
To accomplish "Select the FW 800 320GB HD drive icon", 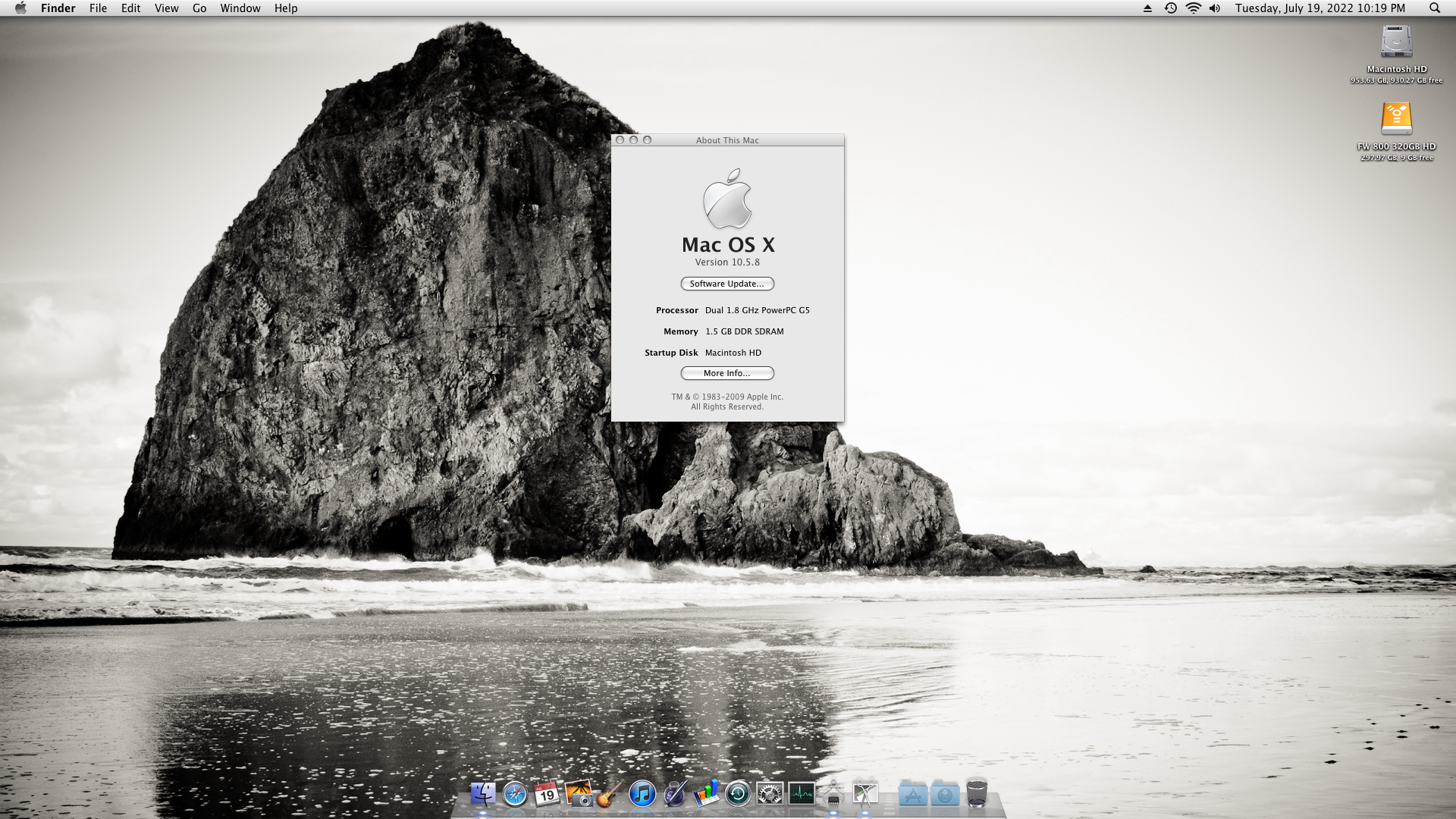I will 1396,120.
